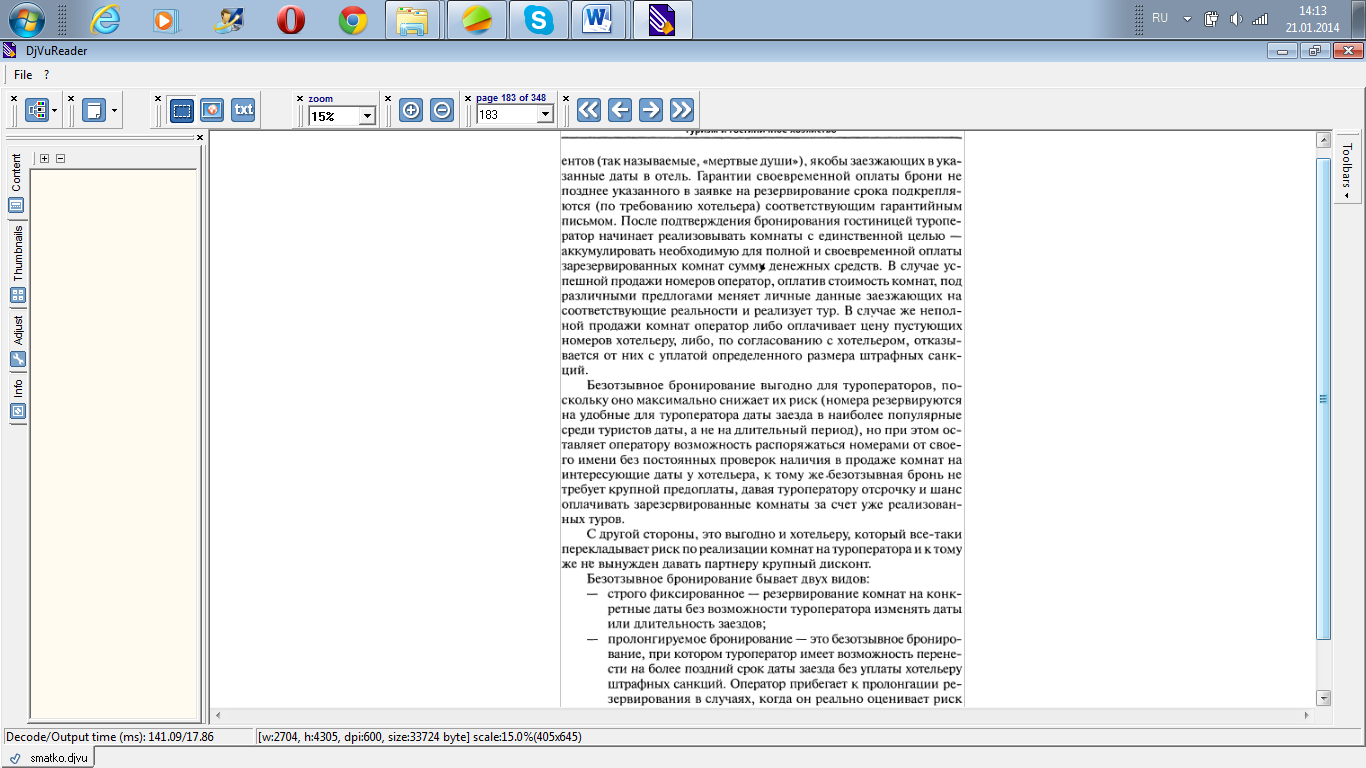This screenshot has width=1366, height=768.
Task: Expand display mode dropdown arrow
Action: [55, 110]
